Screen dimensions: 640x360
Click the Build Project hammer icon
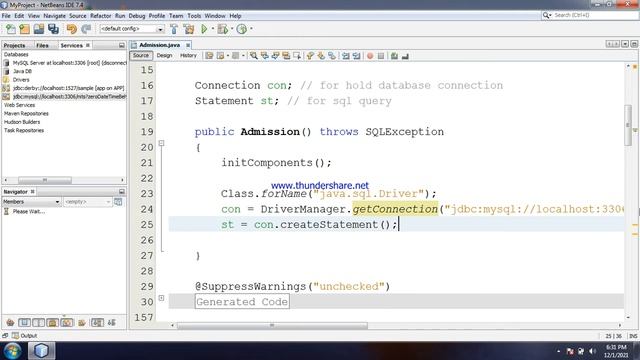(x=174, y=29)
